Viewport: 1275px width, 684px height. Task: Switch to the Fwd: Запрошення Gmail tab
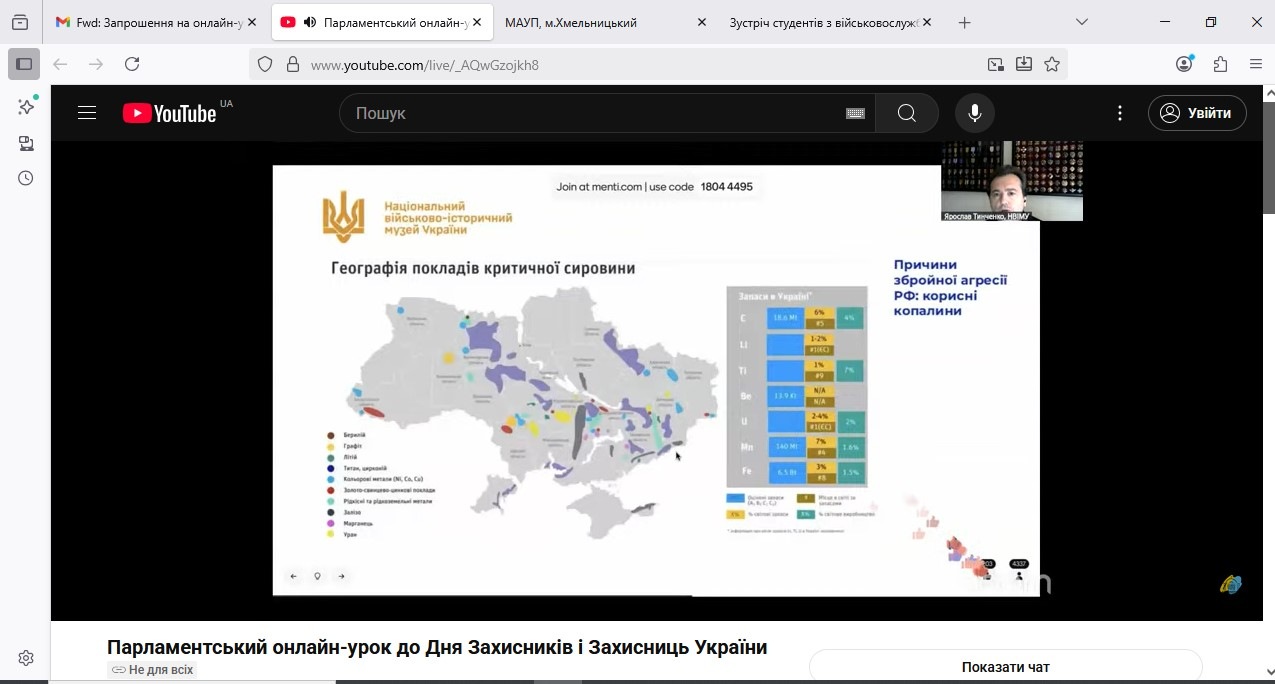point(150,22)
